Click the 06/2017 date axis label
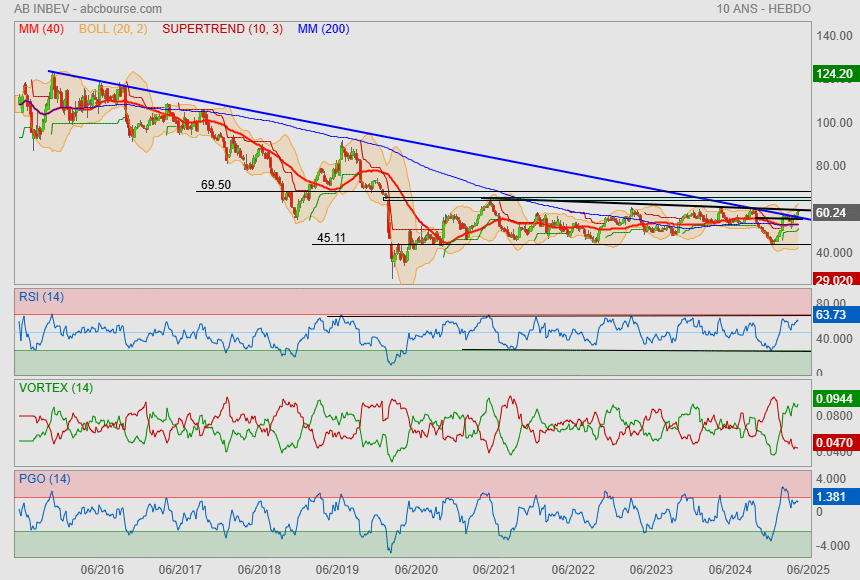 tap(180, 570)
